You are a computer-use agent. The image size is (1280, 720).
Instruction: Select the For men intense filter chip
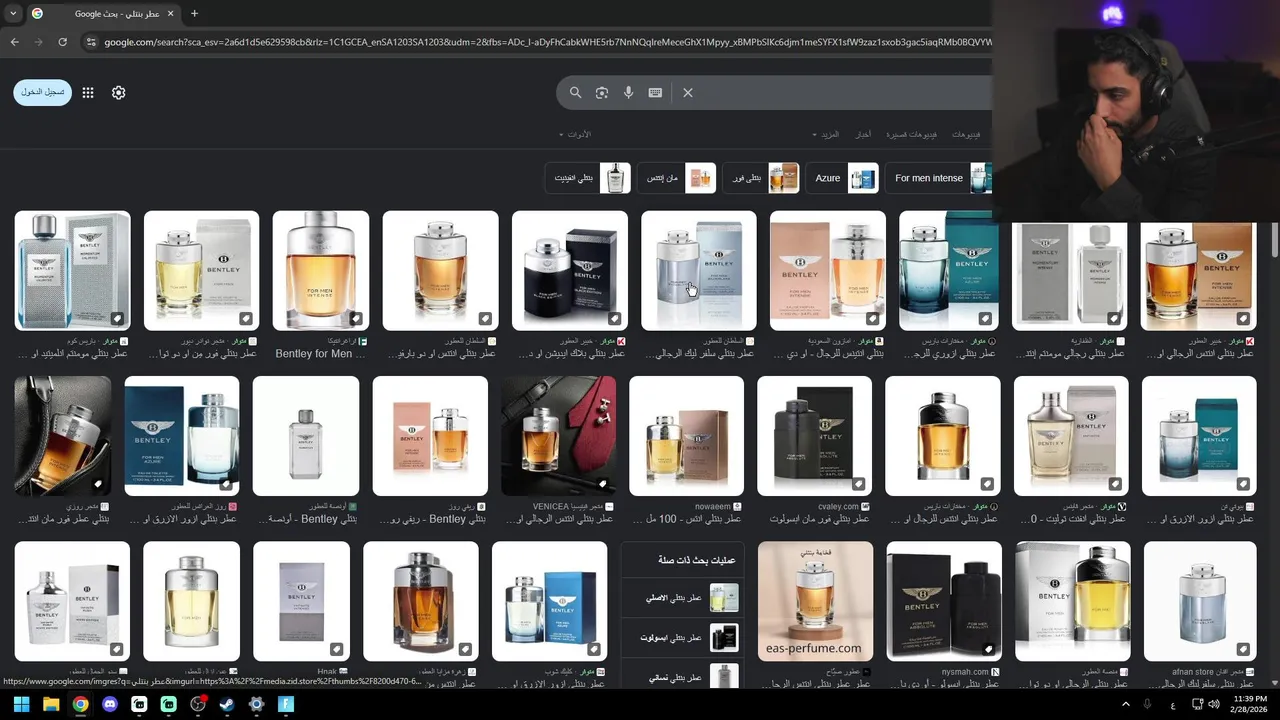point(940,178)
